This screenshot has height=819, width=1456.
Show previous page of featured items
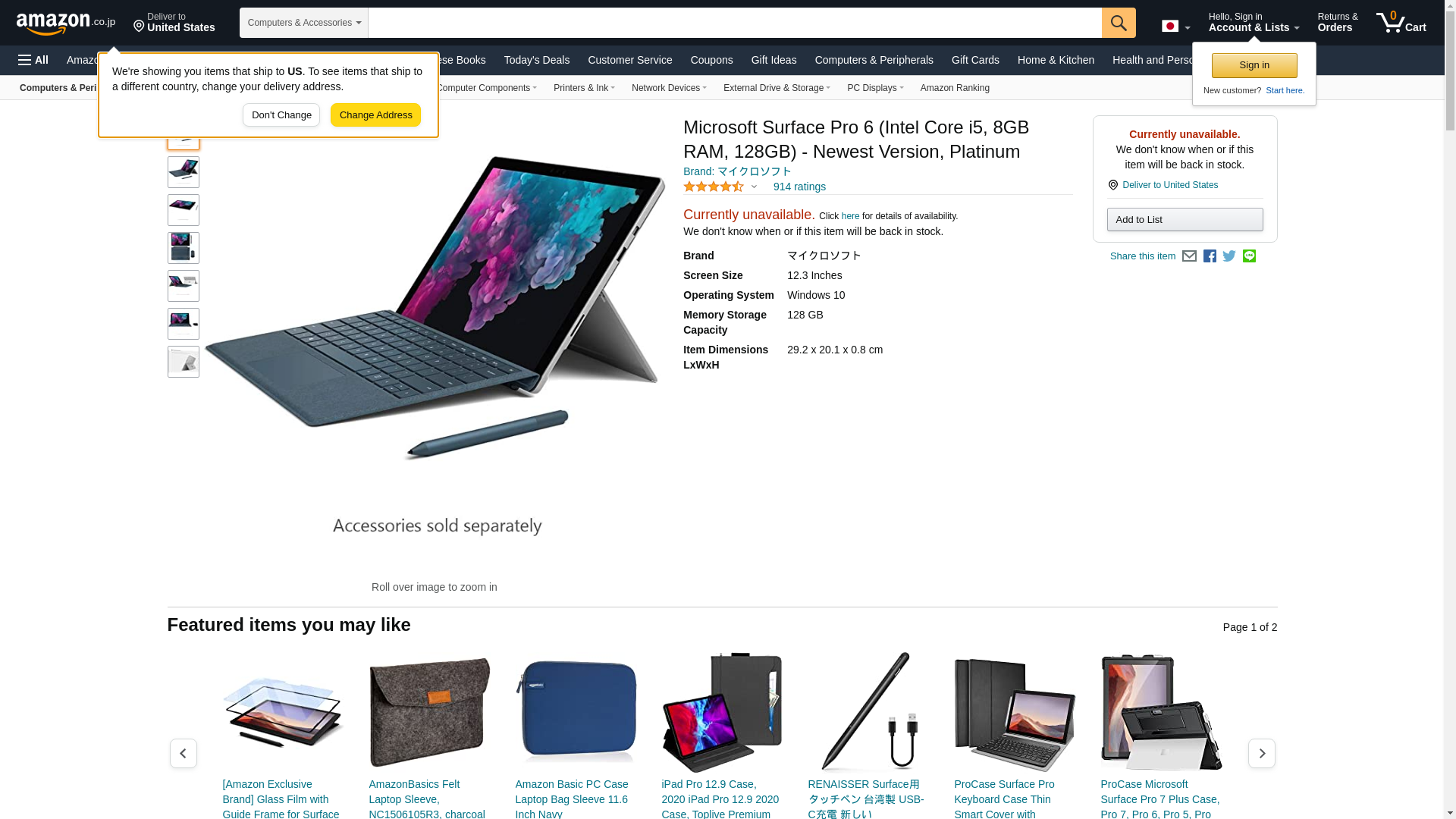coord(183,753)
